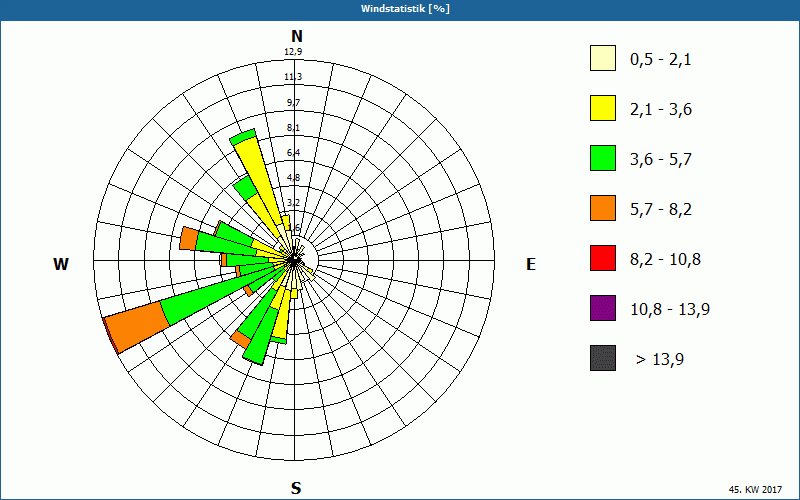Click the '10,8 - 13,9' legend text

pos(670,310)
